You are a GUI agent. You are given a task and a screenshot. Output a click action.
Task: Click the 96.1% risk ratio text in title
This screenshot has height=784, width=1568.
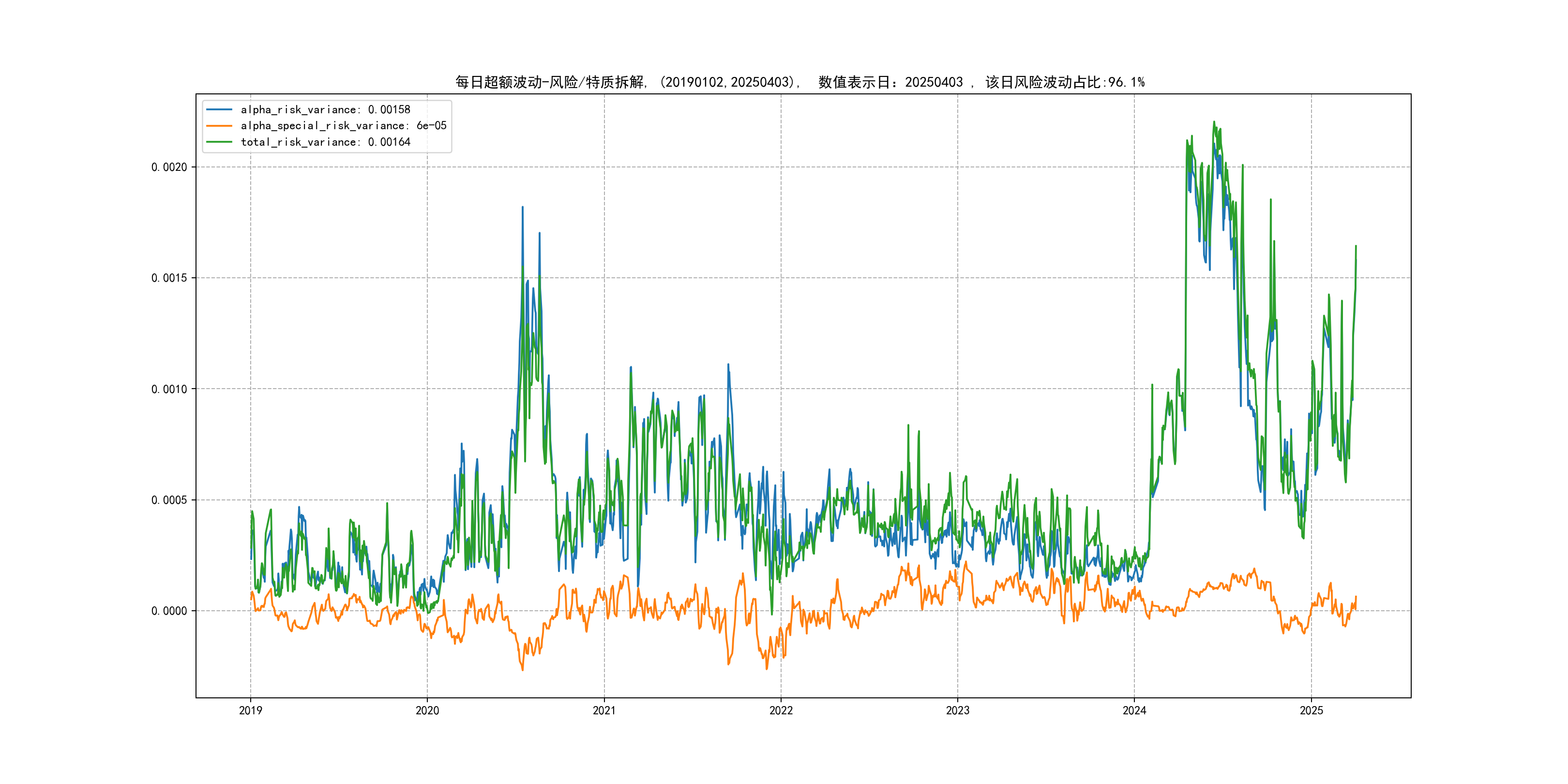pos(1126,82)
